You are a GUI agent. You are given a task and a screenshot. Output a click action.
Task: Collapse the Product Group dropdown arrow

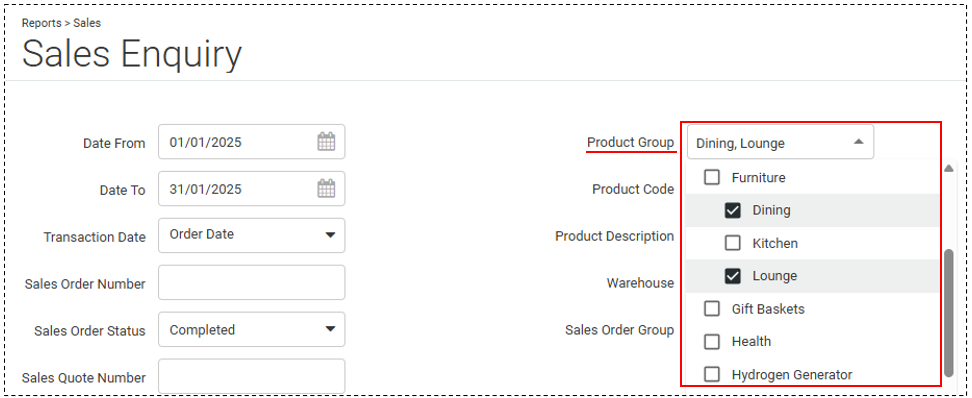pos(859,142)
